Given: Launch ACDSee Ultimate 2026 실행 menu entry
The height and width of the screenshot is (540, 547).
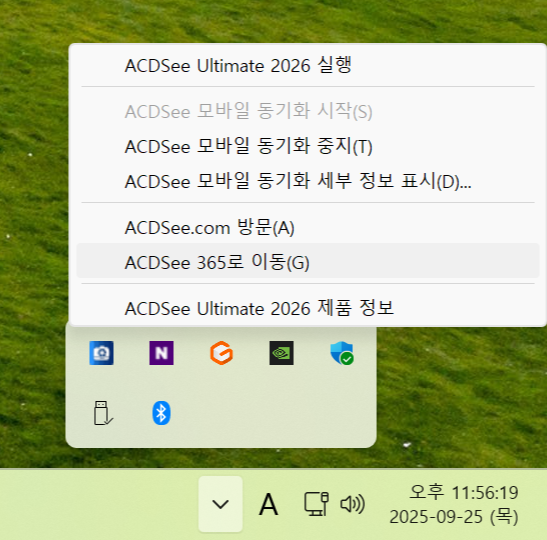Looking at the screenshot, I should (x=308, y=65).
